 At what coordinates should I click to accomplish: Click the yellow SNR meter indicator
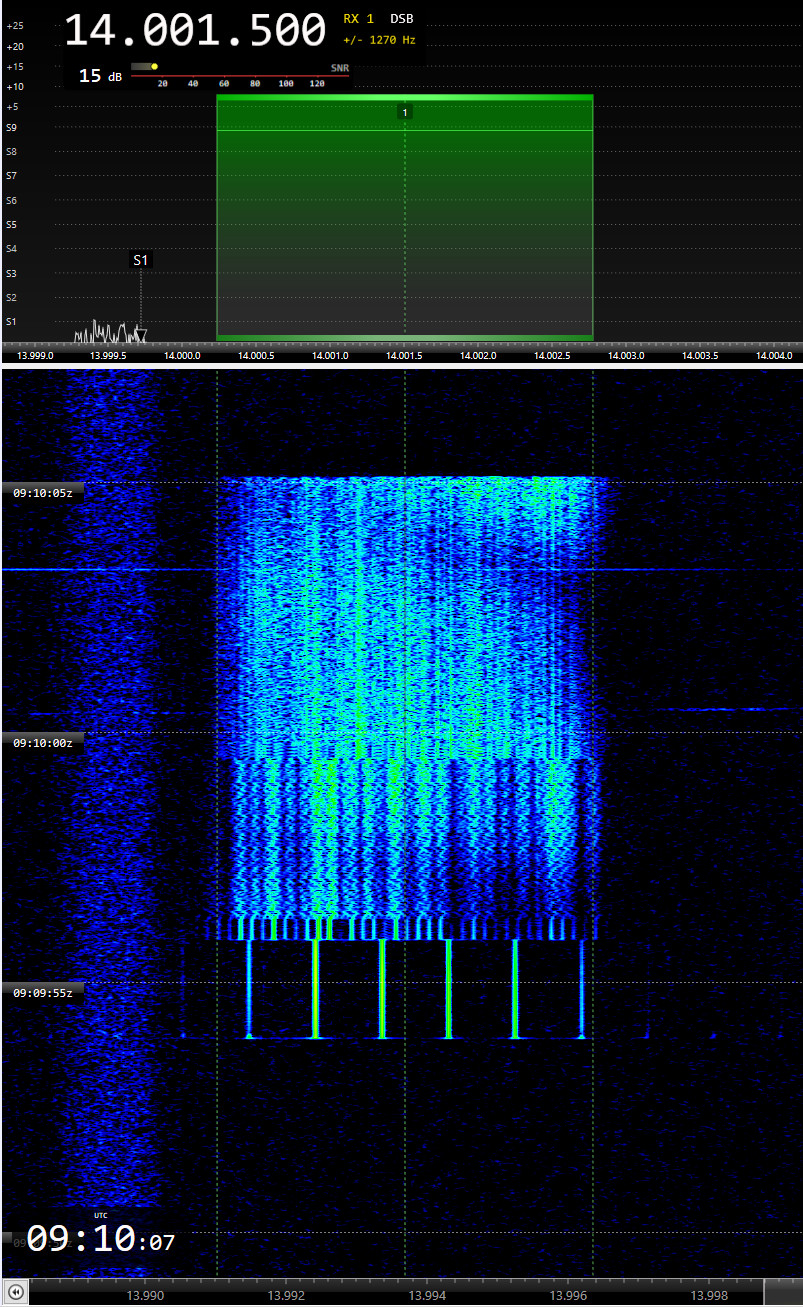click(154, 67)
